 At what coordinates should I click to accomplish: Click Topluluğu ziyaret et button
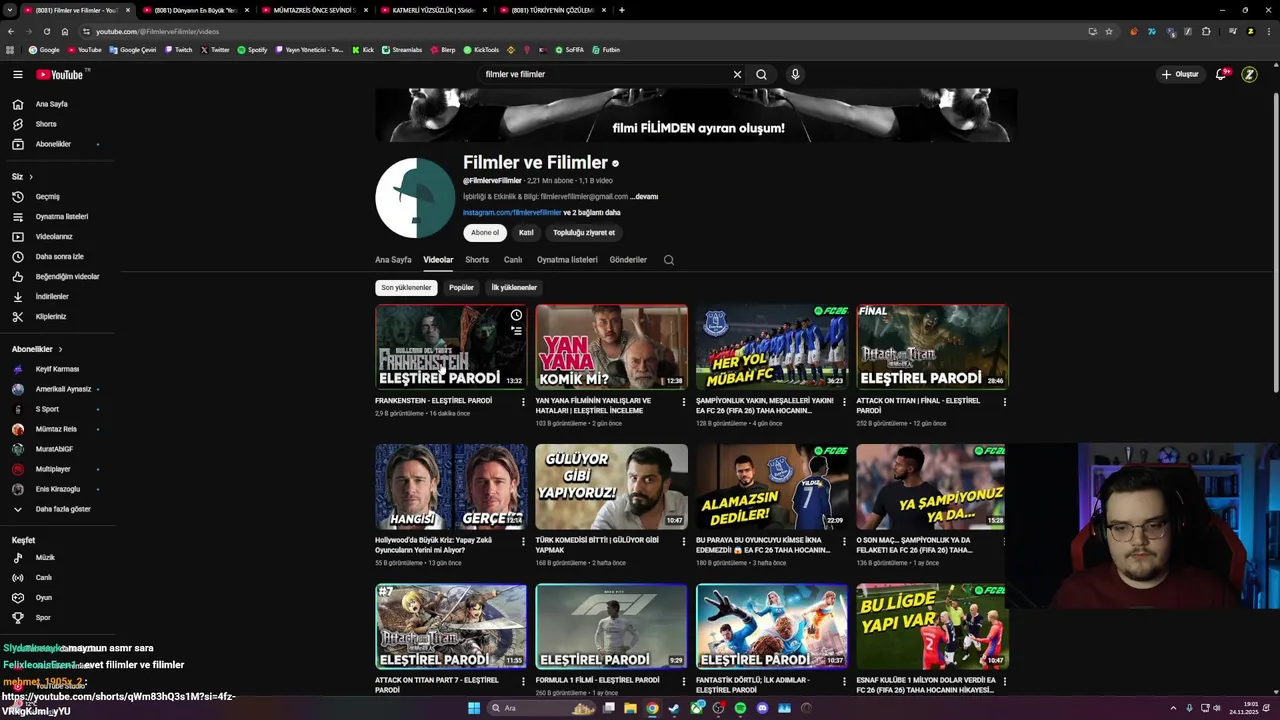click(584, 233)
